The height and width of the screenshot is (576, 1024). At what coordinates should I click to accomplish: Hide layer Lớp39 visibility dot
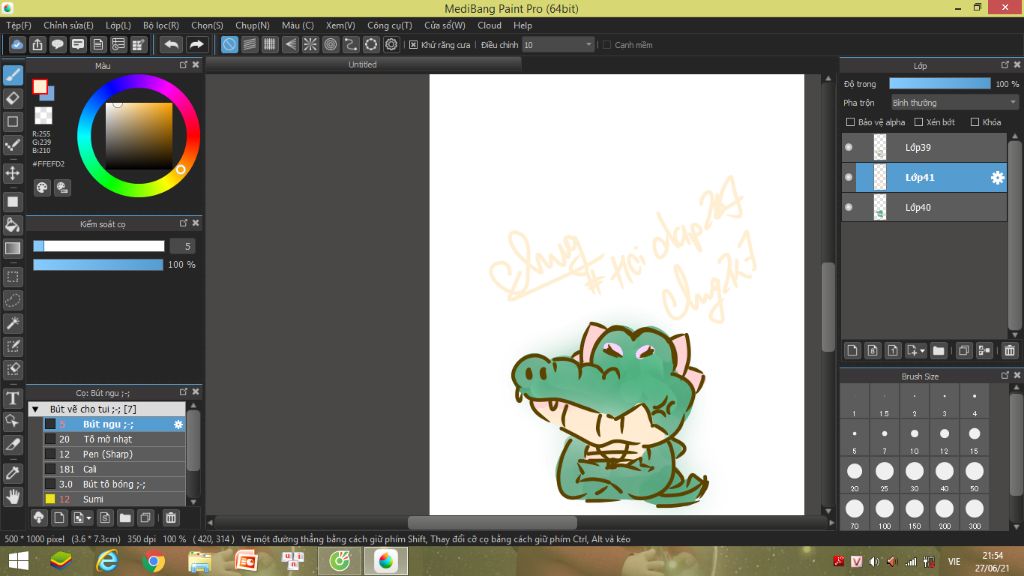(x=849, y=147)
